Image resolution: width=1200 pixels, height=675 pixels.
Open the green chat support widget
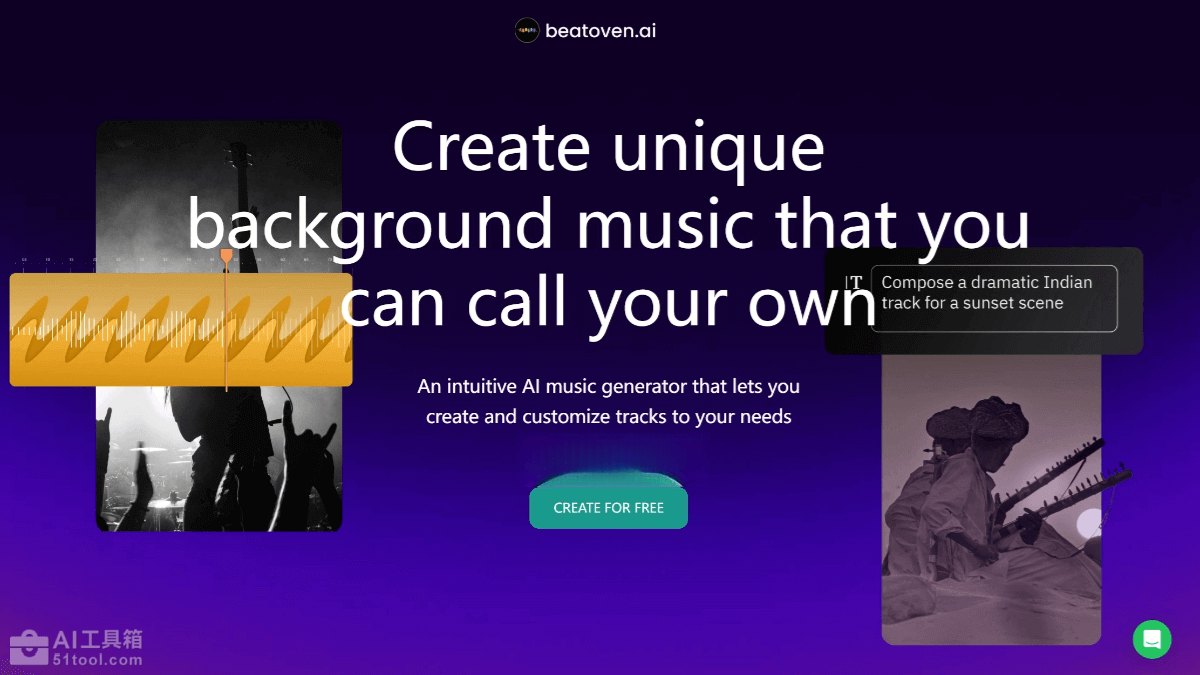(1152, 639)
